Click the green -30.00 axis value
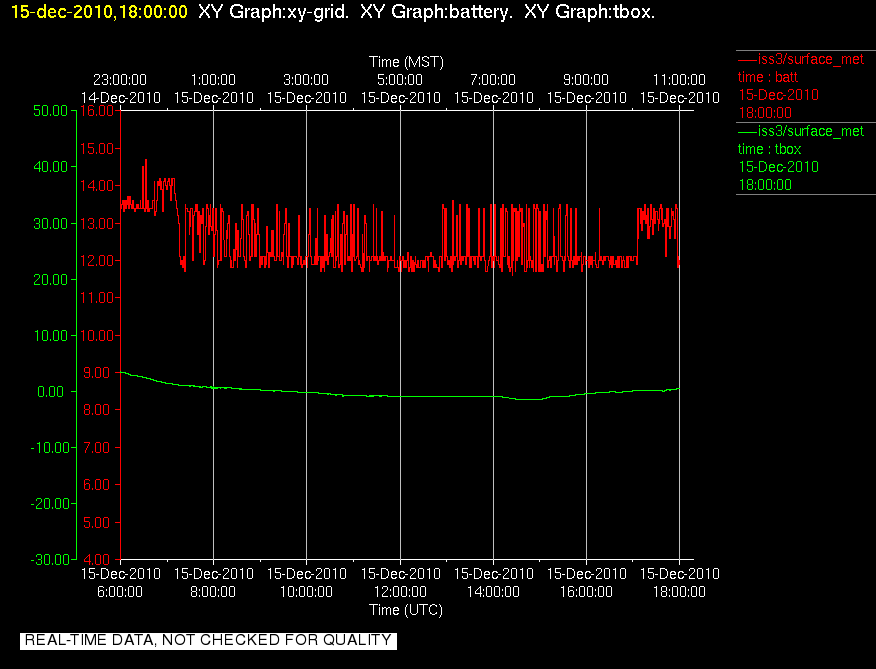 click(x=50, y=559)
